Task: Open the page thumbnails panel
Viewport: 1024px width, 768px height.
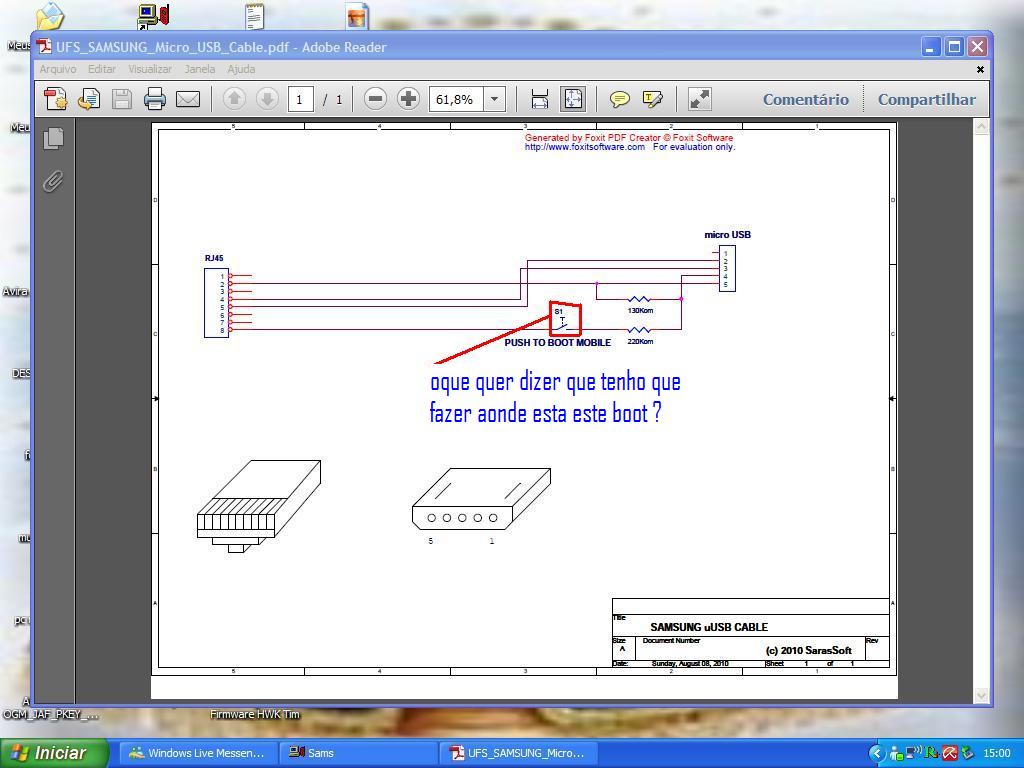Action: pyautogui.click(x=54, y=138)
